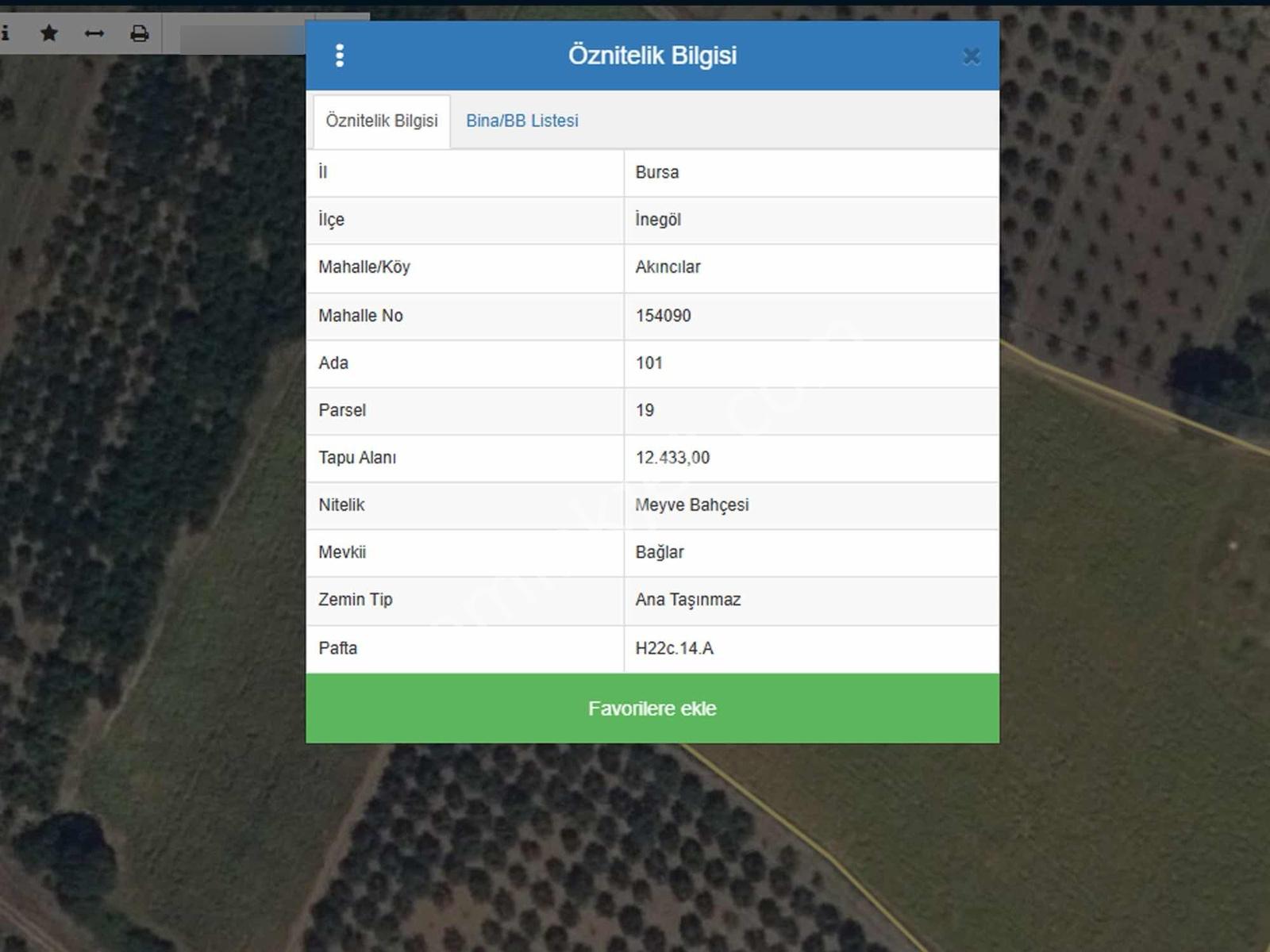Click the Ana Taşınmaz value
1270x952 pixels.
(688, 600)
